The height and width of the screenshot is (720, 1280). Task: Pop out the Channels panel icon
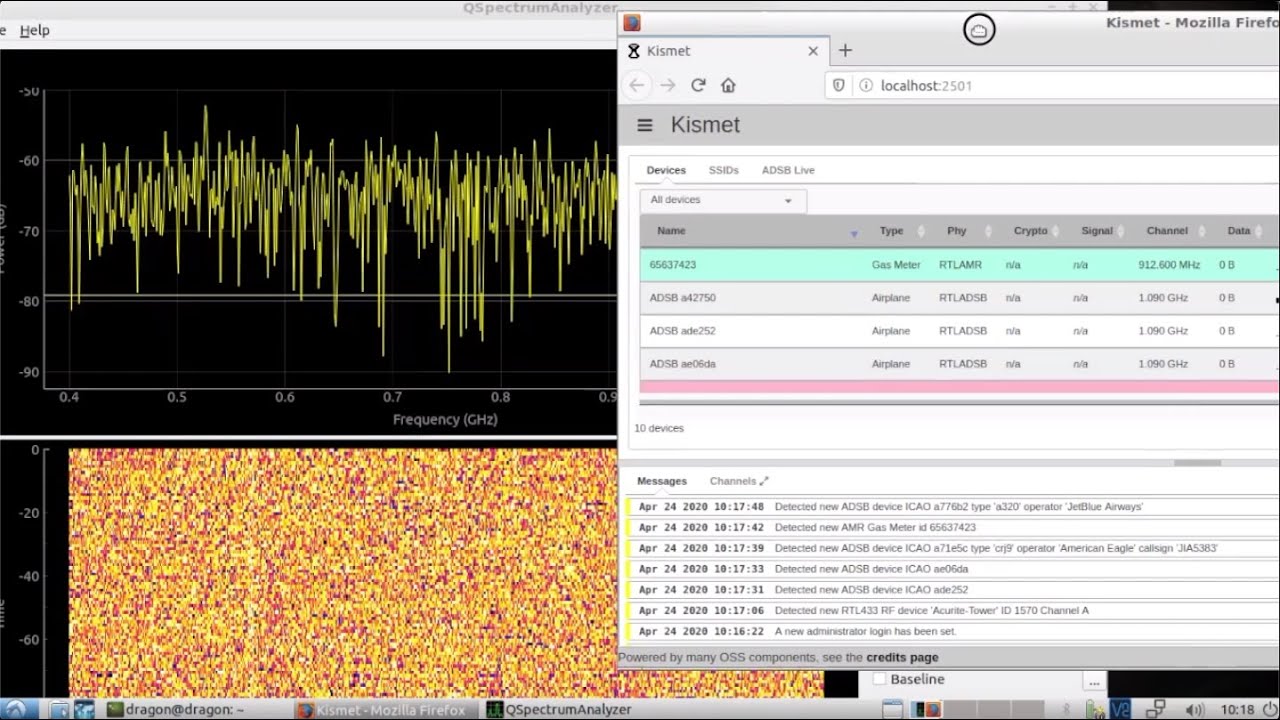pyautogui.click(x=764, y=481)
